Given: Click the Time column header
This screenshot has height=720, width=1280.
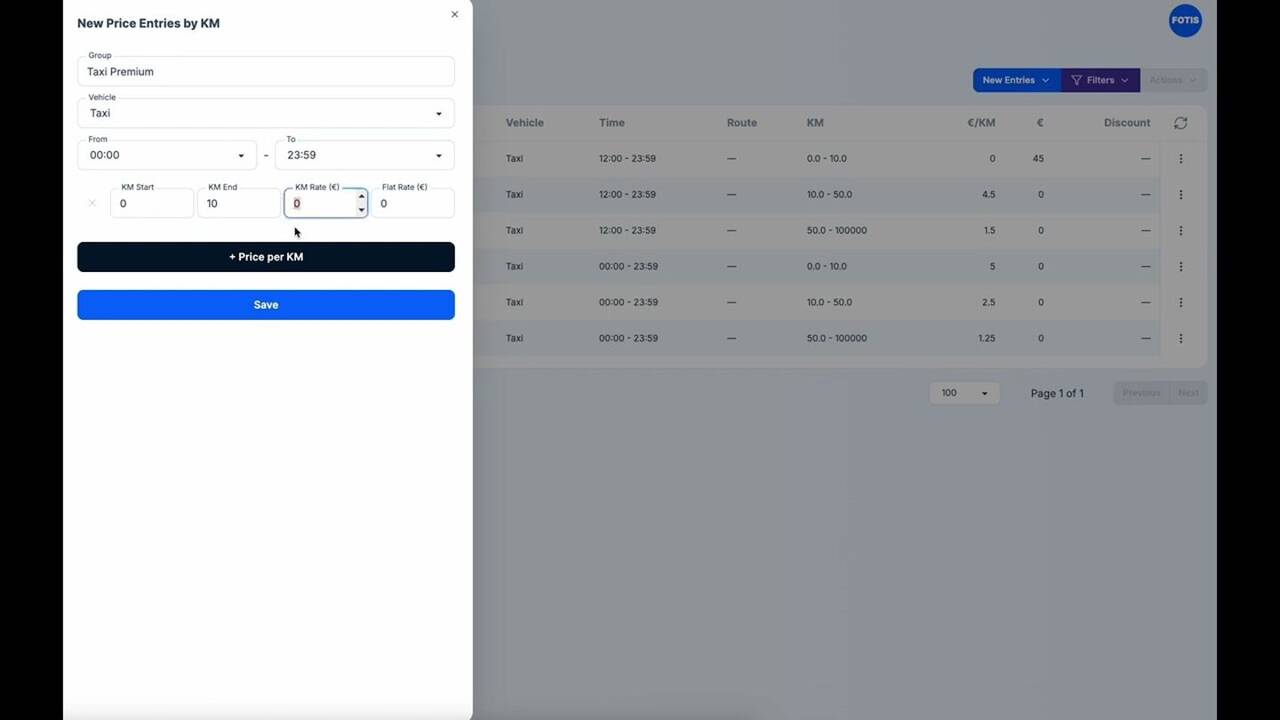Looking at the screenshot, I should click(x=611, y=123).
